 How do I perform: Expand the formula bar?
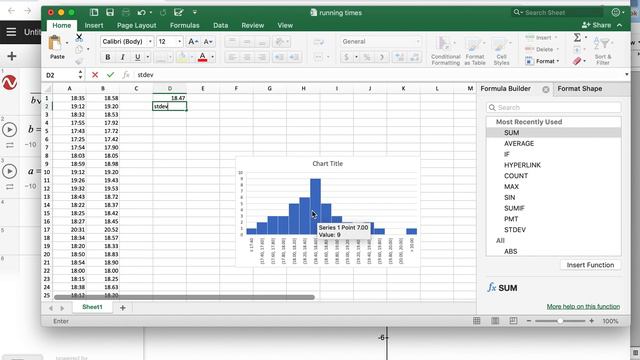[627, 75]
